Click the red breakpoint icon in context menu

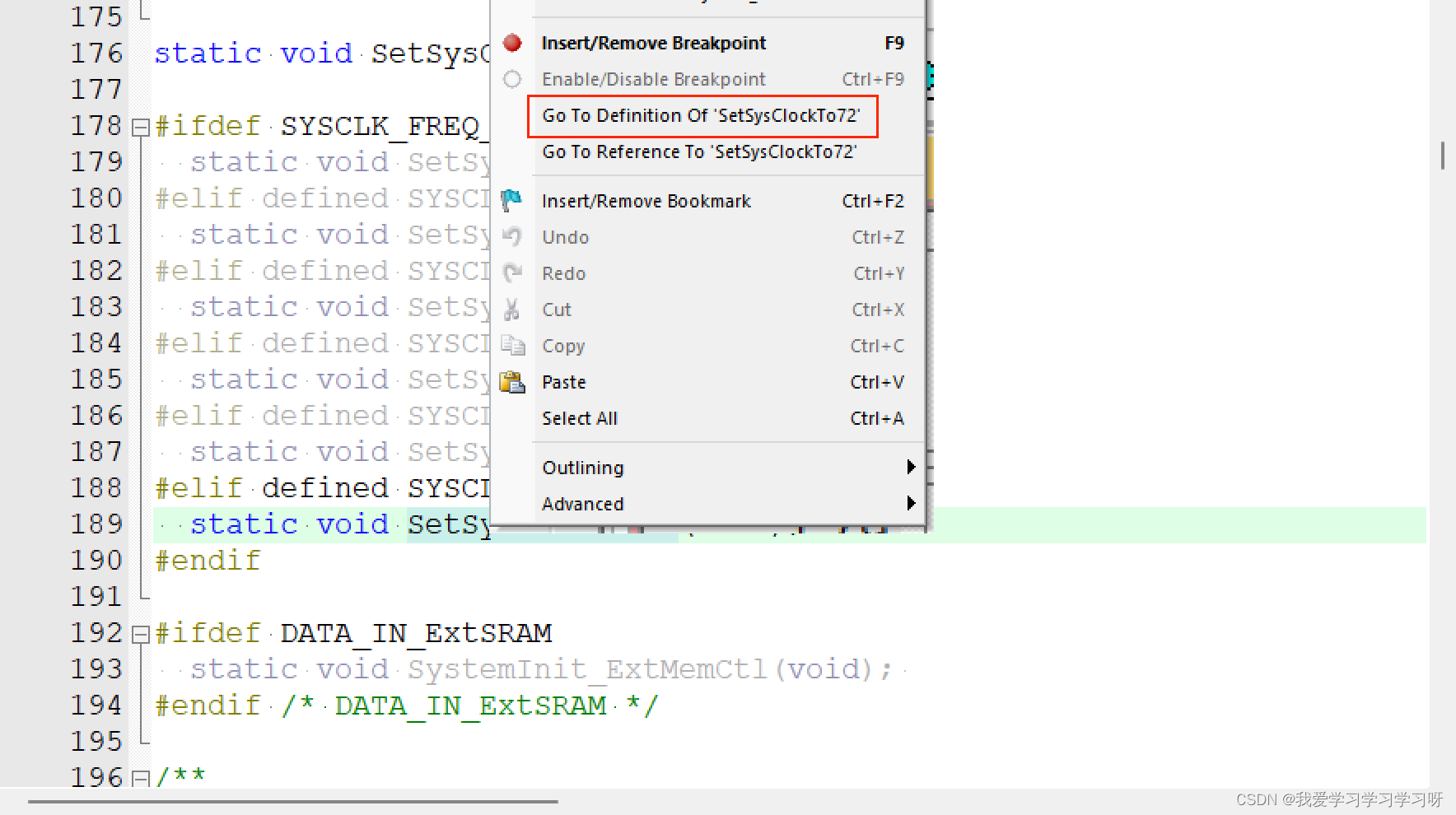pos(512,43)
